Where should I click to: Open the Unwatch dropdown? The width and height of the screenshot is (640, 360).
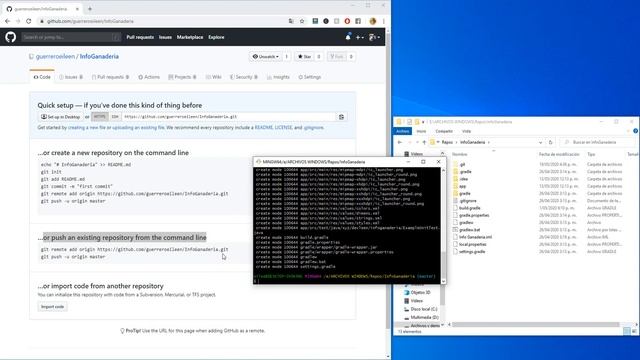(x=266, y=57)
